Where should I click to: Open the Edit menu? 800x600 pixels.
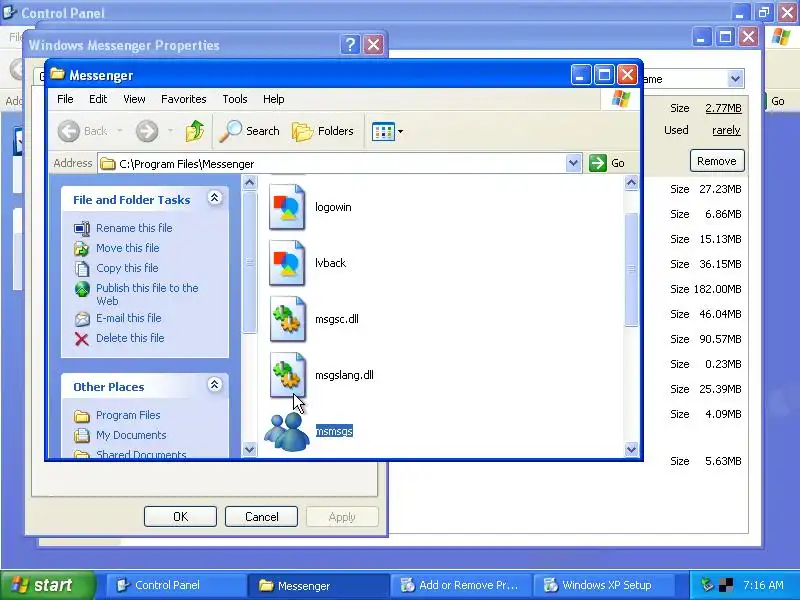98,99
